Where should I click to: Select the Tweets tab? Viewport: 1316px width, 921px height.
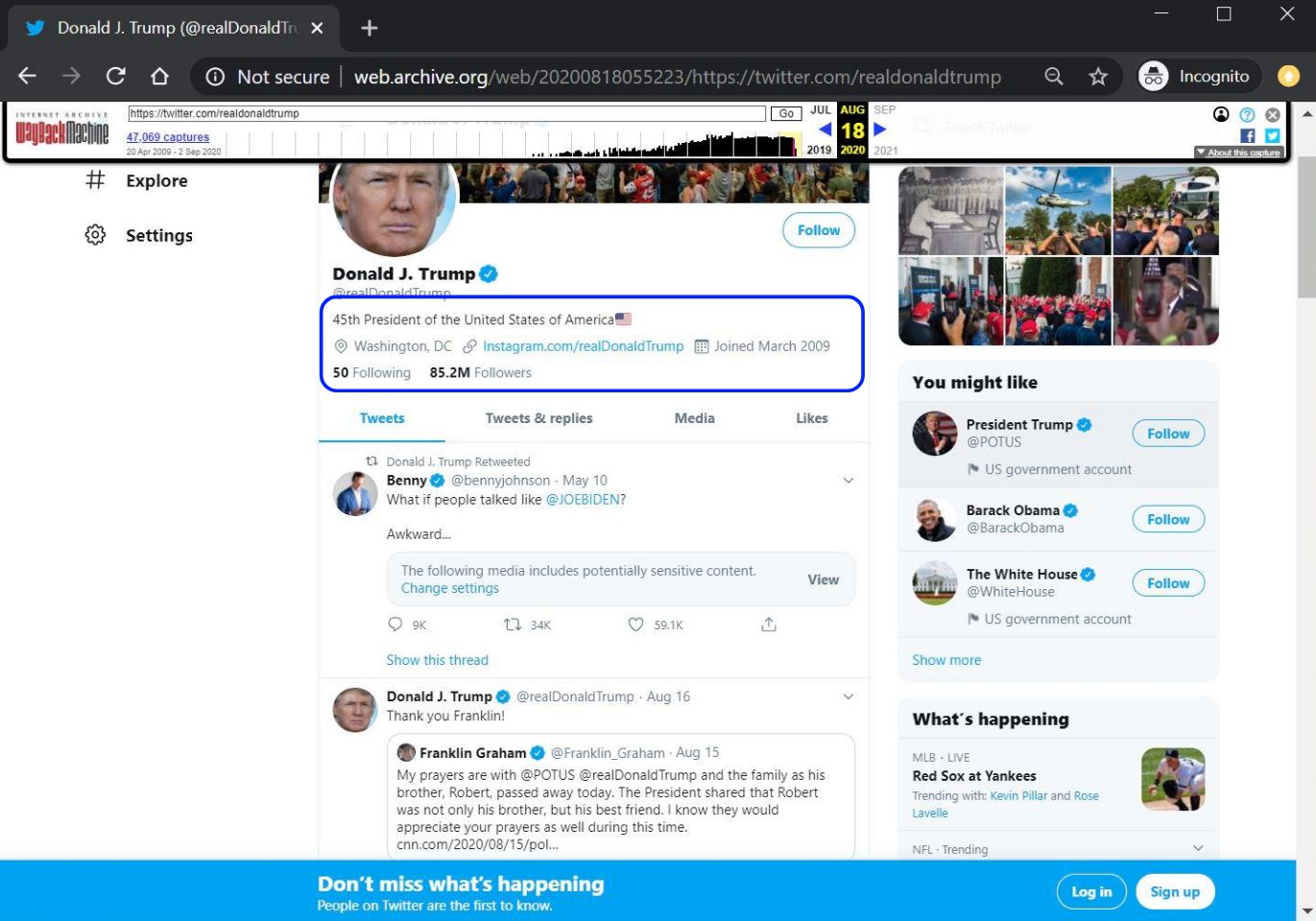tap(382, 418)
